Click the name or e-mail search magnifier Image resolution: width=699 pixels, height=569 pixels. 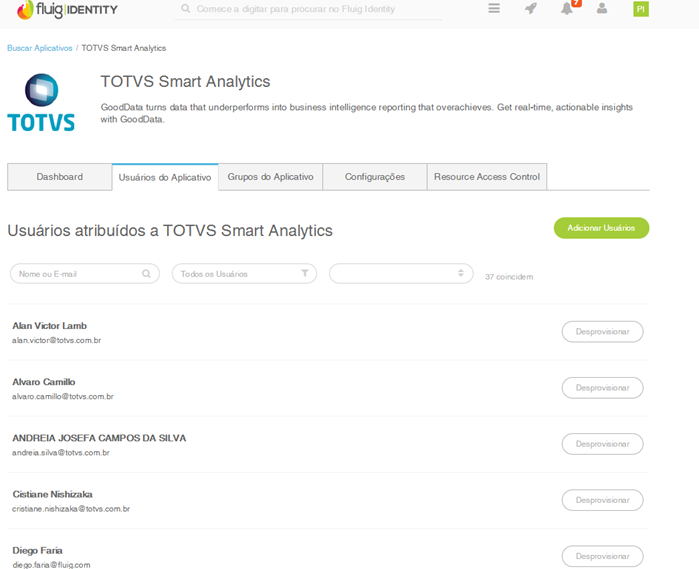point(146,273)
